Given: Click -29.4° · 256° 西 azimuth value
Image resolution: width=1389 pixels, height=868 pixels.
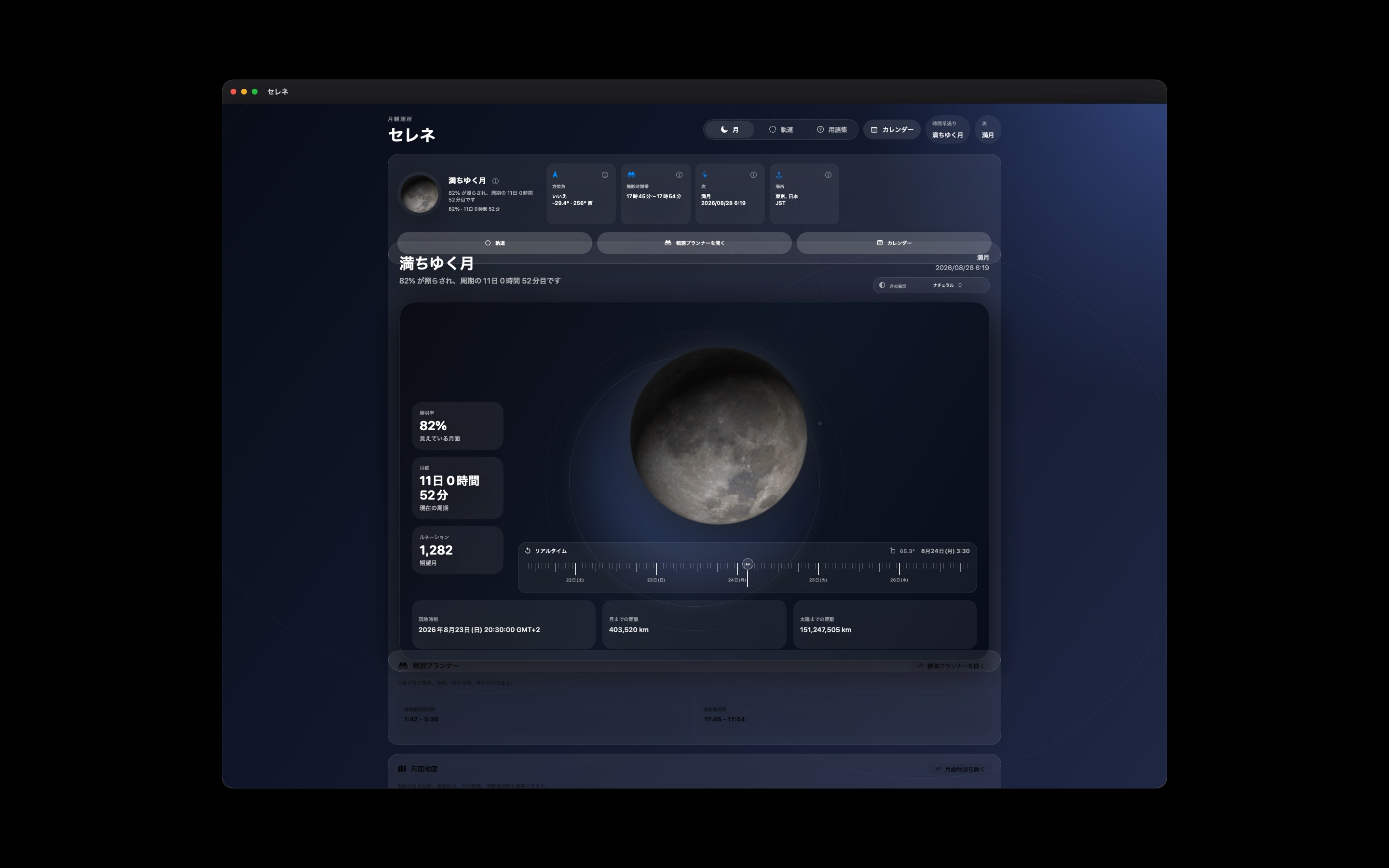Looking at the screenshot, I should (x=572, y=203).
